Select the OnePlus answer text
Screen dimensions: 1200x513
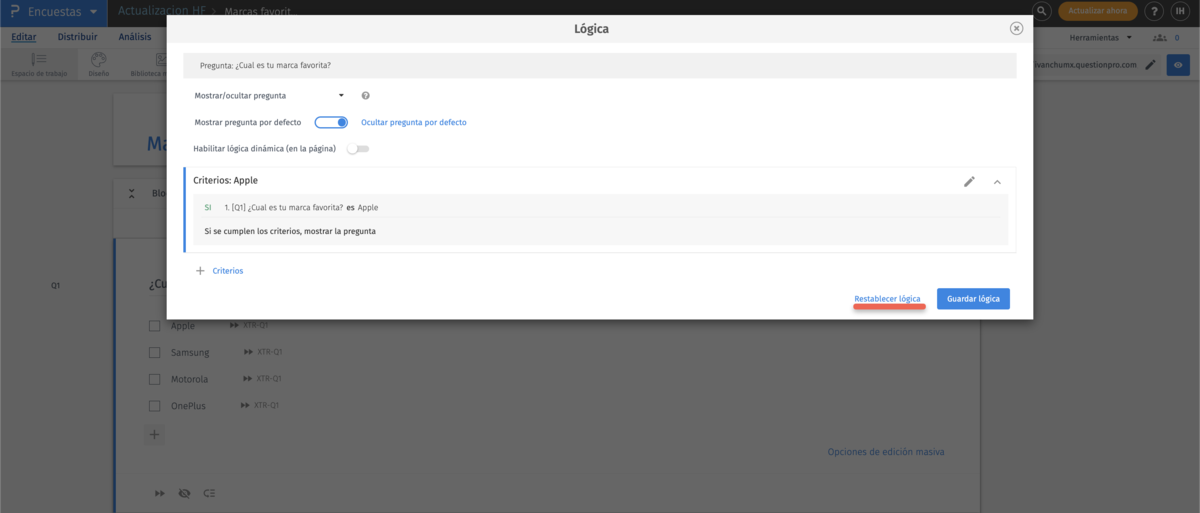coord(188,407)
